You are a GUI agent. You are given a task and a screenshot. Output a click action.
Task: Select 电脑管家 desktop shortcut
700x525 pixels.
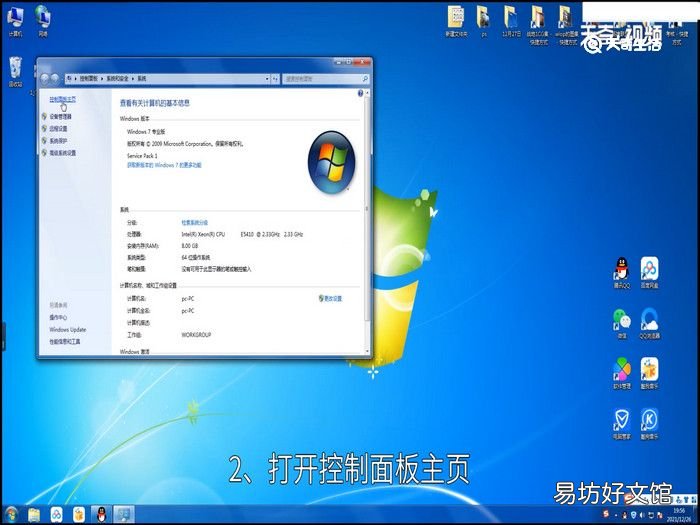tap(621, 424)
